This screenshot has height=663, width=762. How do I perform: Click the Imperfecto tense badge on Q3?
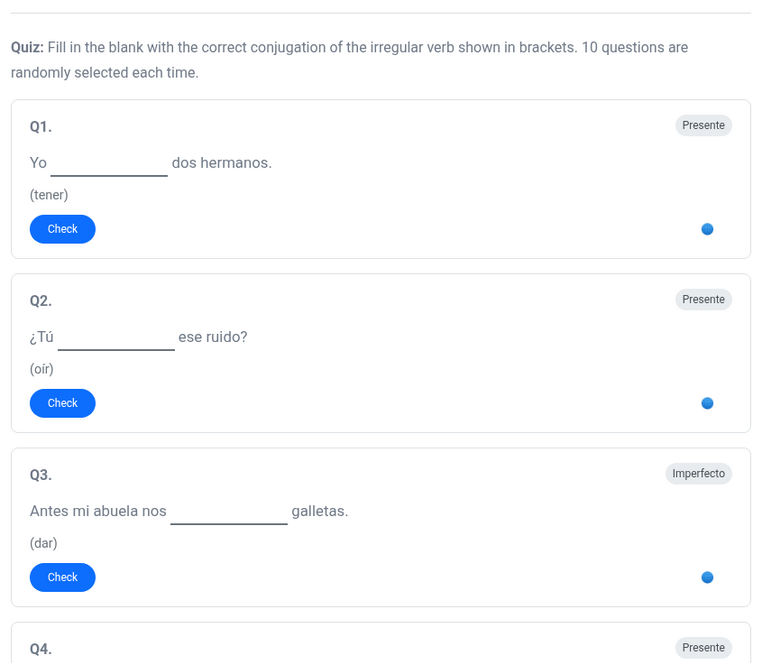pyautogui.click(x=698, y=473)
